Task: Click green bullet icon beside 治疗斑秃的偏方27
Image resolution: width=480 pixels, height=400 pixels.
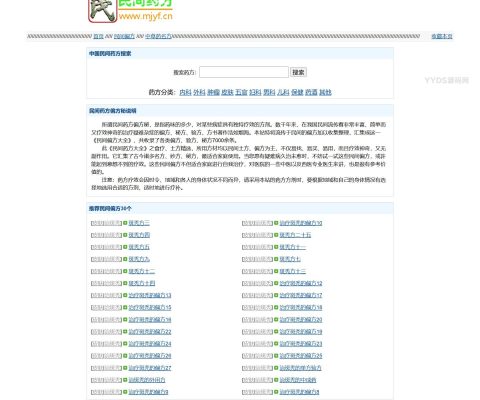Action: point(125,368)
